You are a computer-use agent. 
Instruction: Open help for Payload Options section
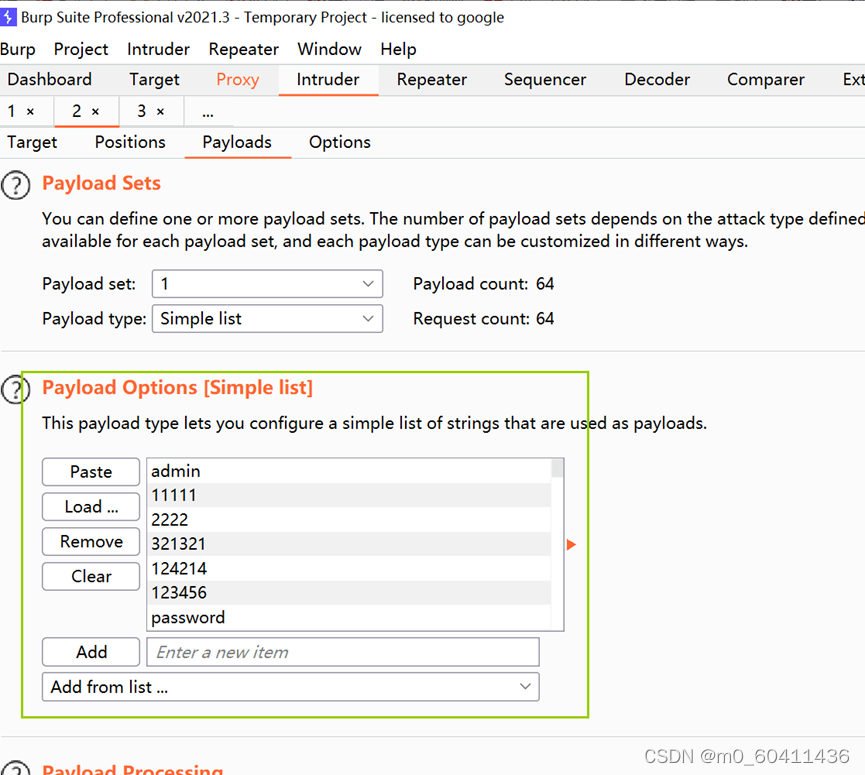click(15, 389)
